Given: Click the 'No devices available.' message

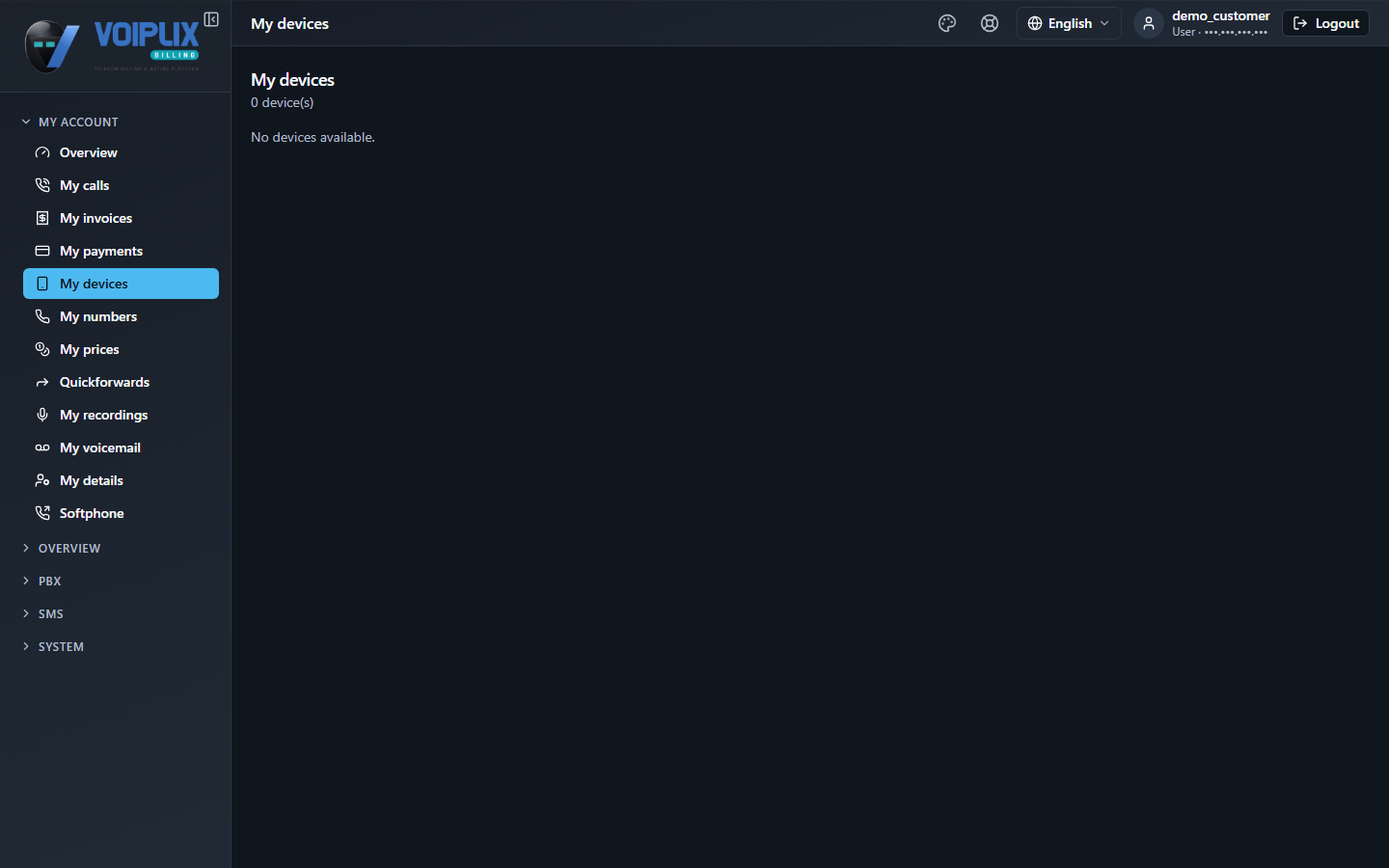Looking at the screenshot, I should click(x=313, y=137).
